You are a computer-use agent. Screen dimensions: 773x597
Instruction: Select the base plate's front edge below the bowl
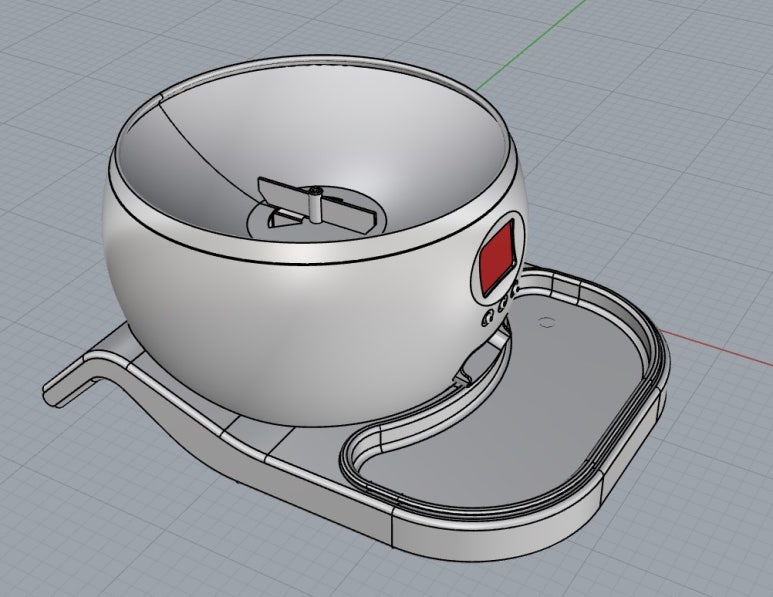click(x=300, y=472)
